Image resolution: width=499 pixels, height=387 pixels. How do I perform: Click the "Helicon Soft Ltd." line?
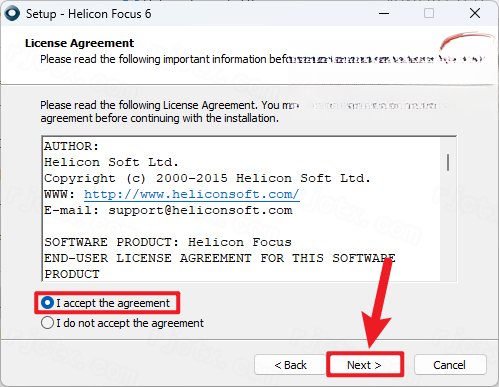click(111, 162)
